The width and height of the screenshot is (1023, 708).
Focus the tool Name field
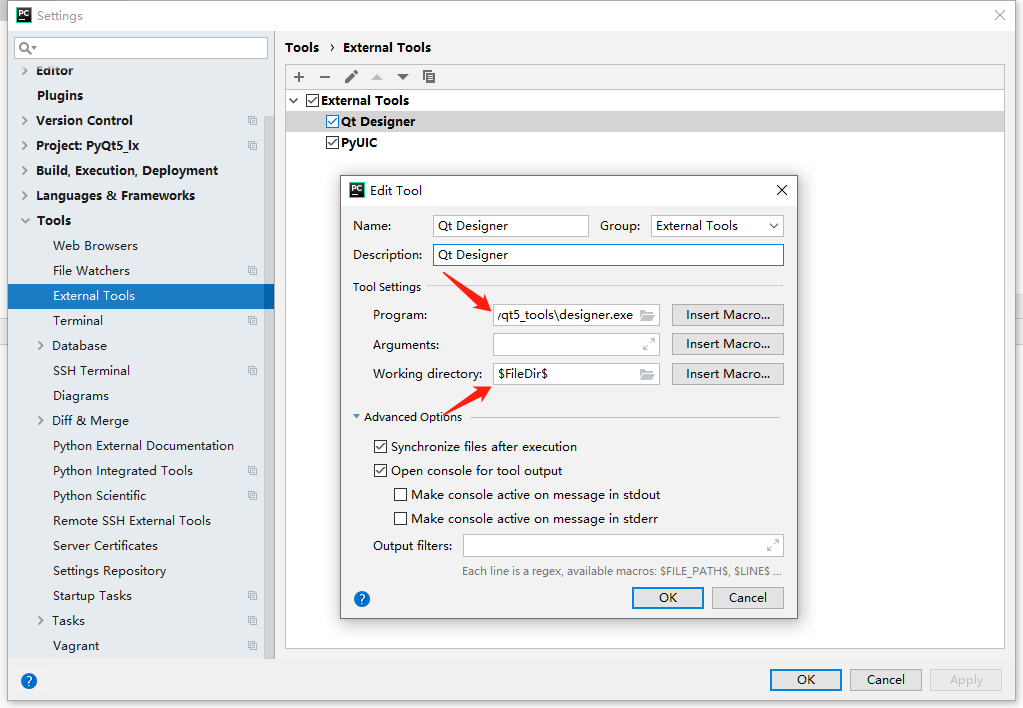pyautogui.click(x=511, y=226)
